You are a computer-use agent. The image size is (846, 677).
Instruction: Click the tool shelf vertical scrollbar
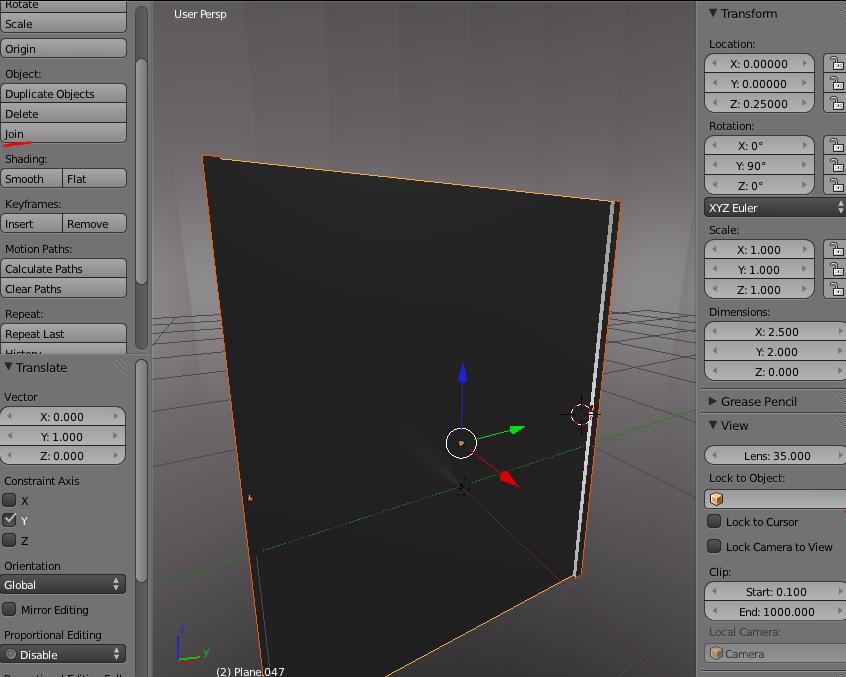coord(141,171)
